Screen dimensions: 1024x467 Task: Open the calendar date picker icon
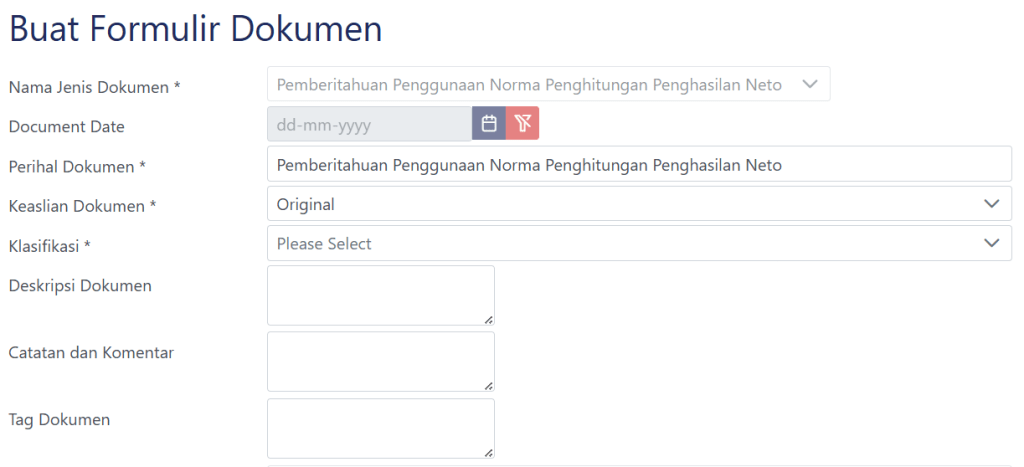click(x=489, y=124)
